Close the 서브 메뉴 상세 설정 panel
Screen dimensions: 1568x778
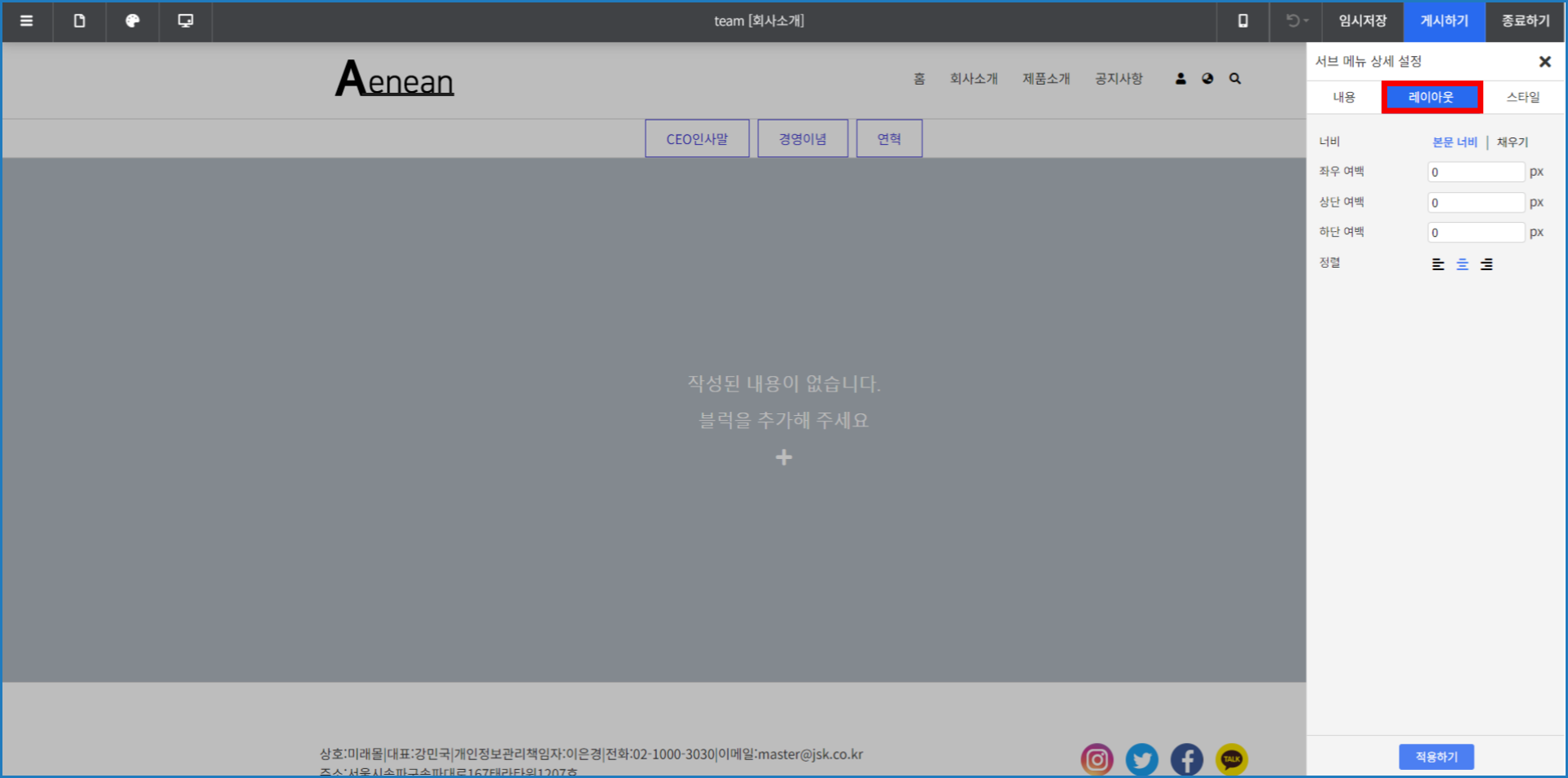tap(1544, 62)
